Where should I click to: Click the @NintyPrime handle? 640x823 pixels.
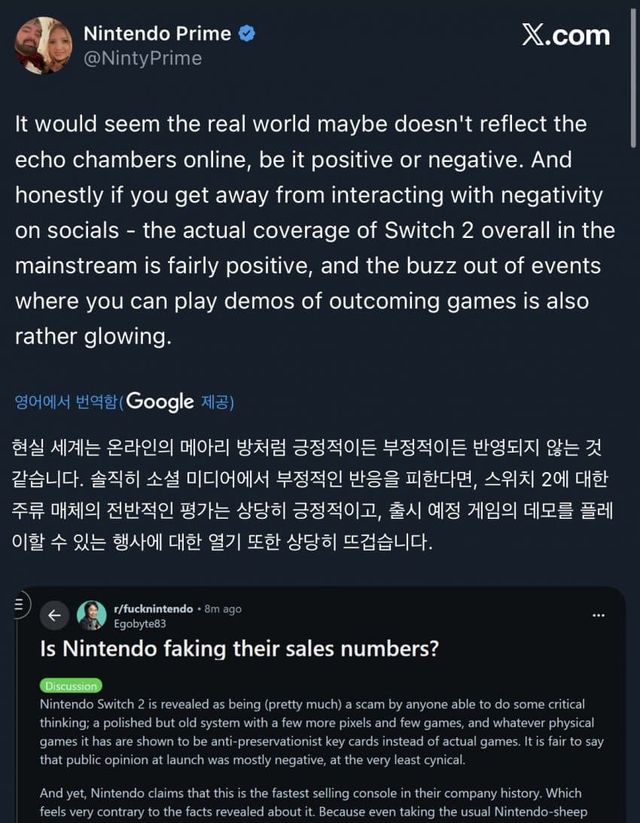click(142, 58)
